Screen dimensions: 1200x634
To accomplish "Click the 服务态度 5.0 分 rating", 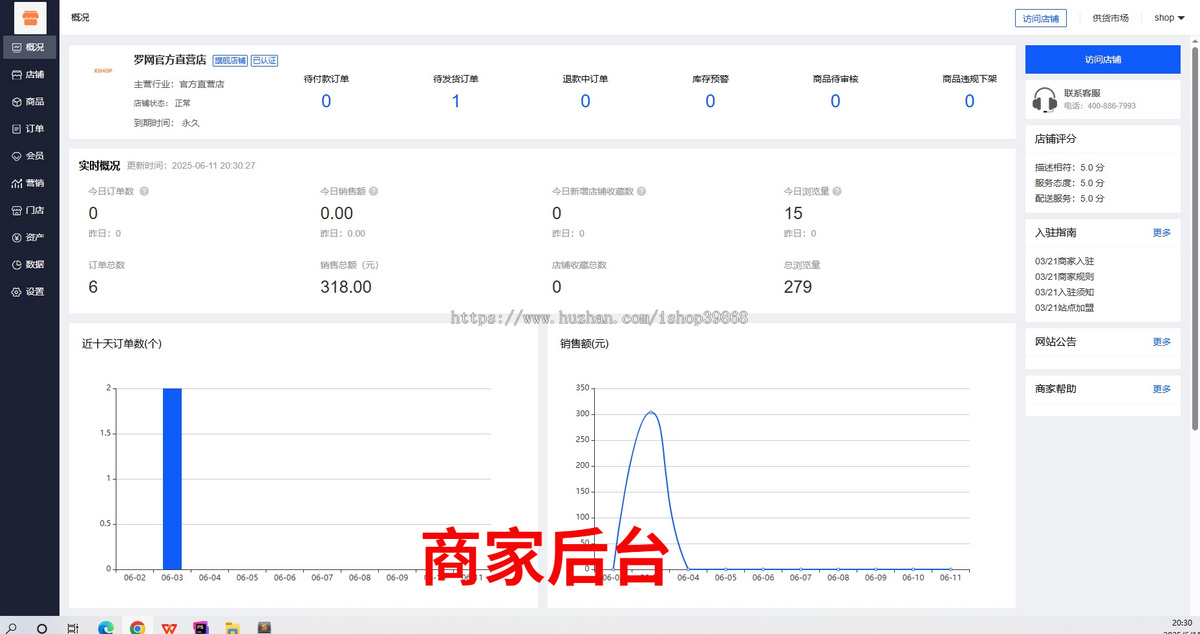I will pos(1069,183).
